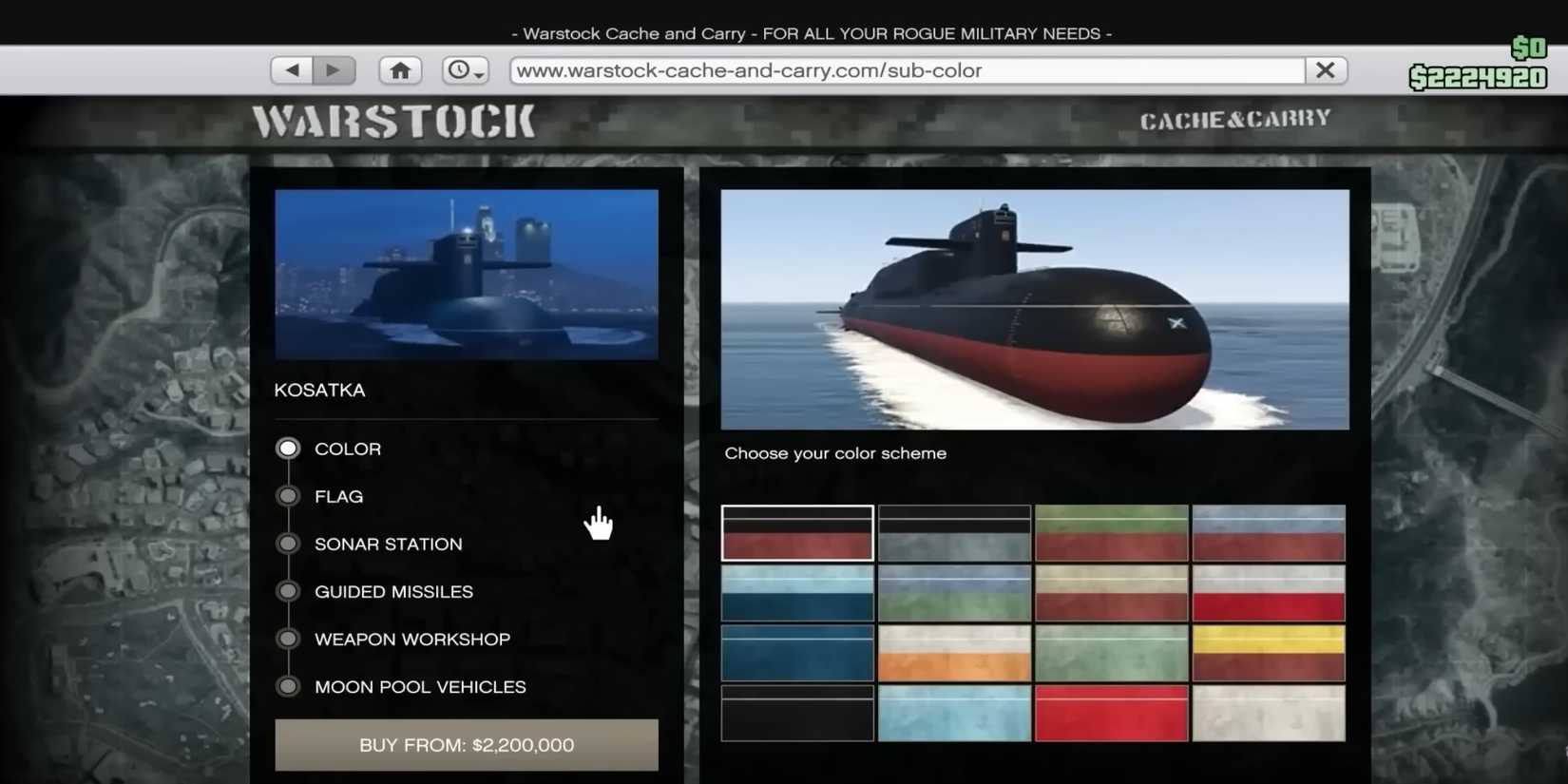The width and height of the screenshot is (1568, 784).
Task: Select the Sonar Station radio option
Action: point(288,544)
